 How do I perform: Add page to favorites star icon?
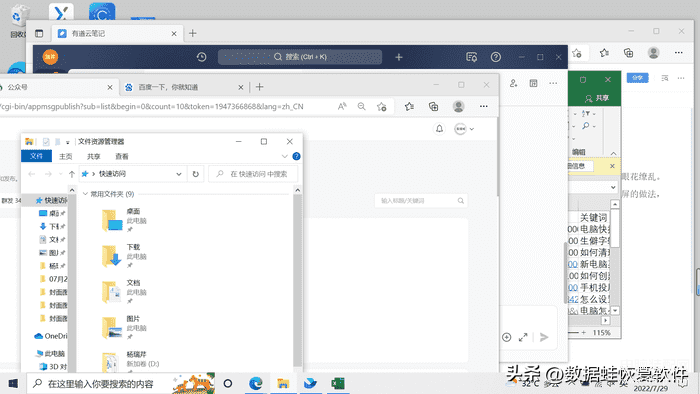point(382,107)
